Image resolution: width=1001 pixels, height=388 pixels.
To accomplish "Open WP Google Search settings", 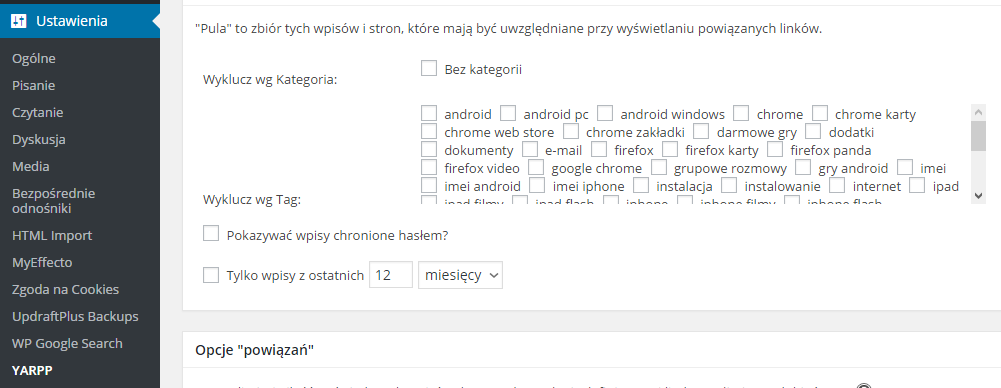I will 67,343.
